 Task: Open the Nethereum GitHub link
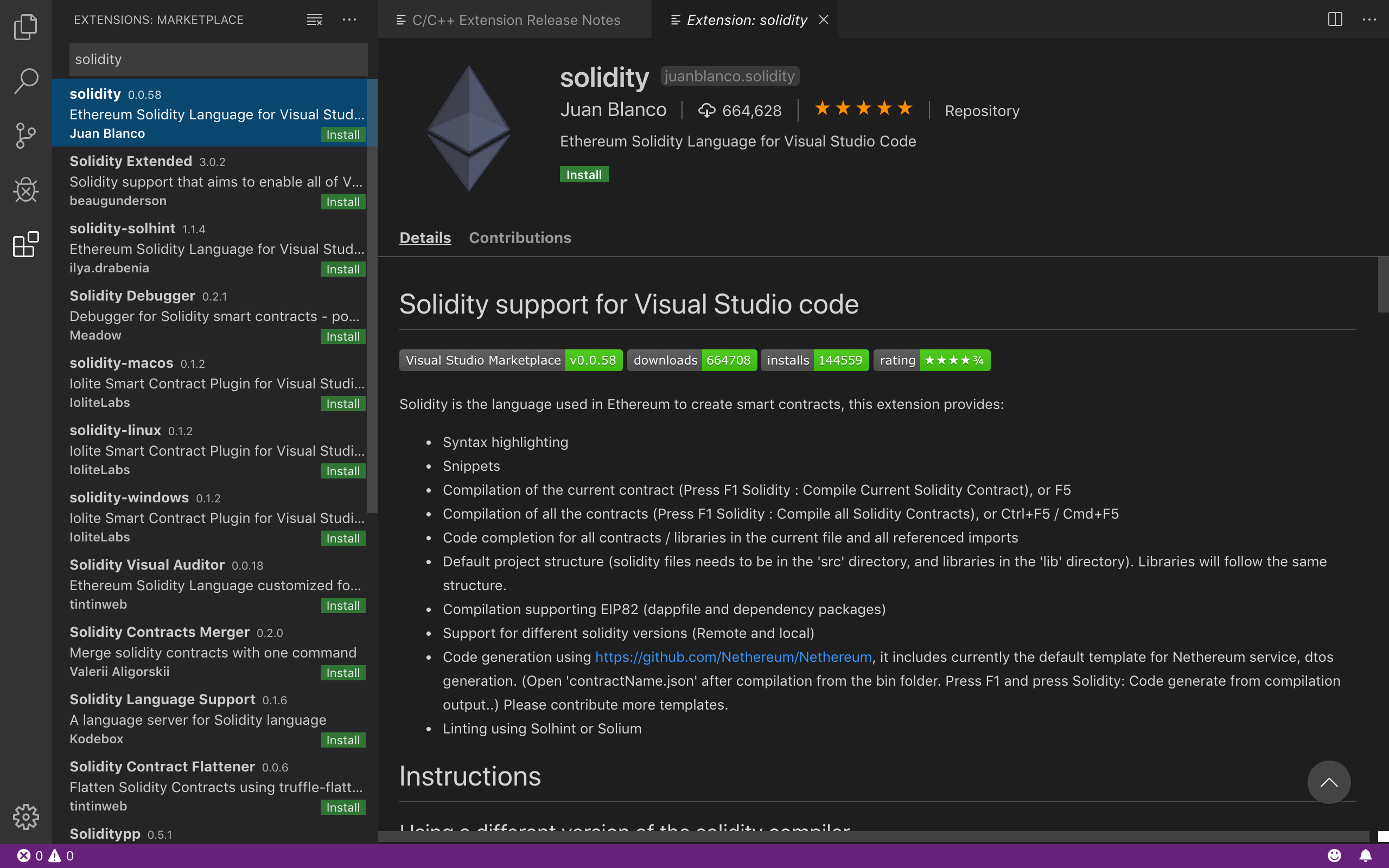point(733,657)
